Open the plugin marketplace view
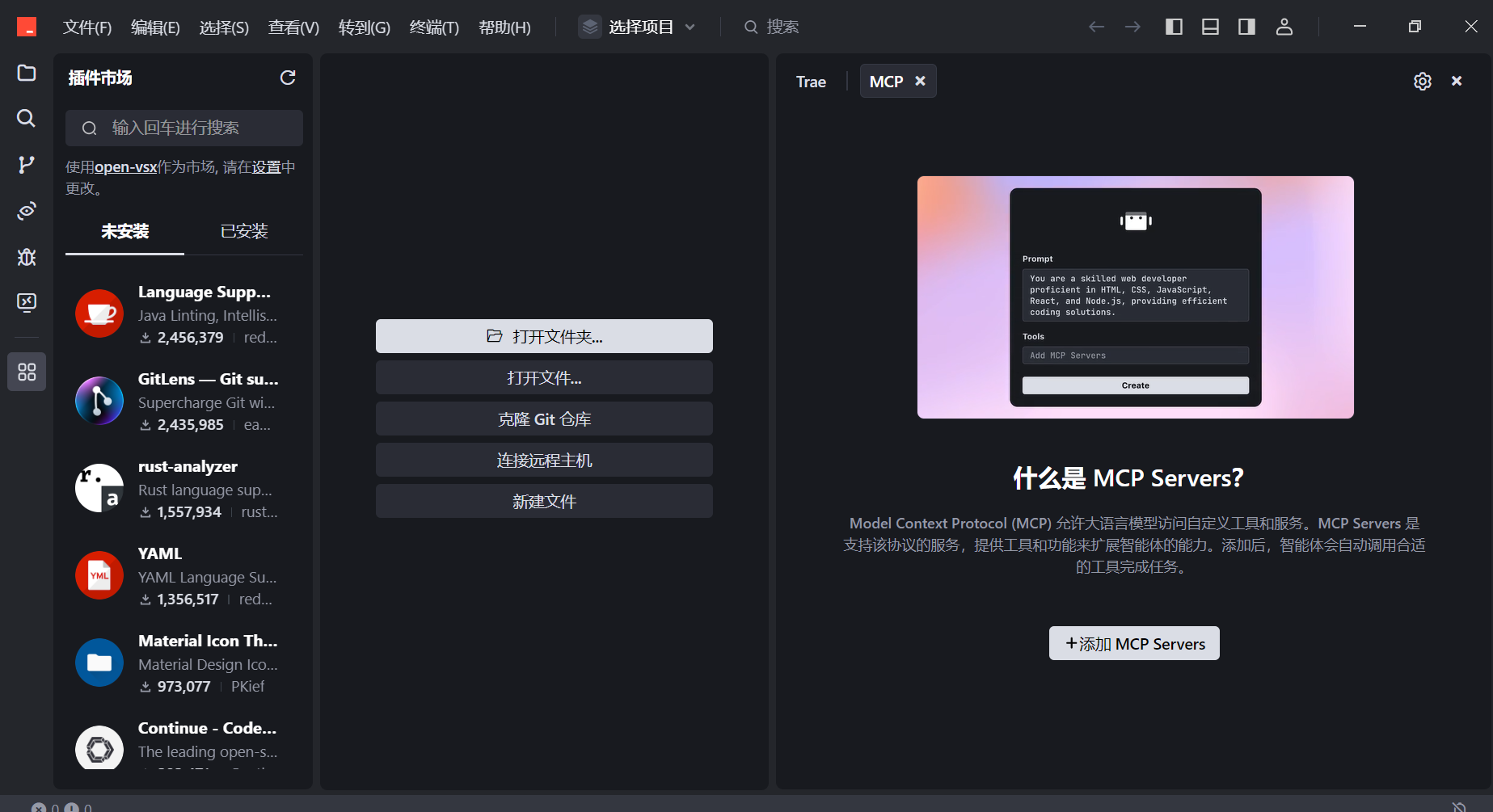1493x812 pixels. coord(26,372)
